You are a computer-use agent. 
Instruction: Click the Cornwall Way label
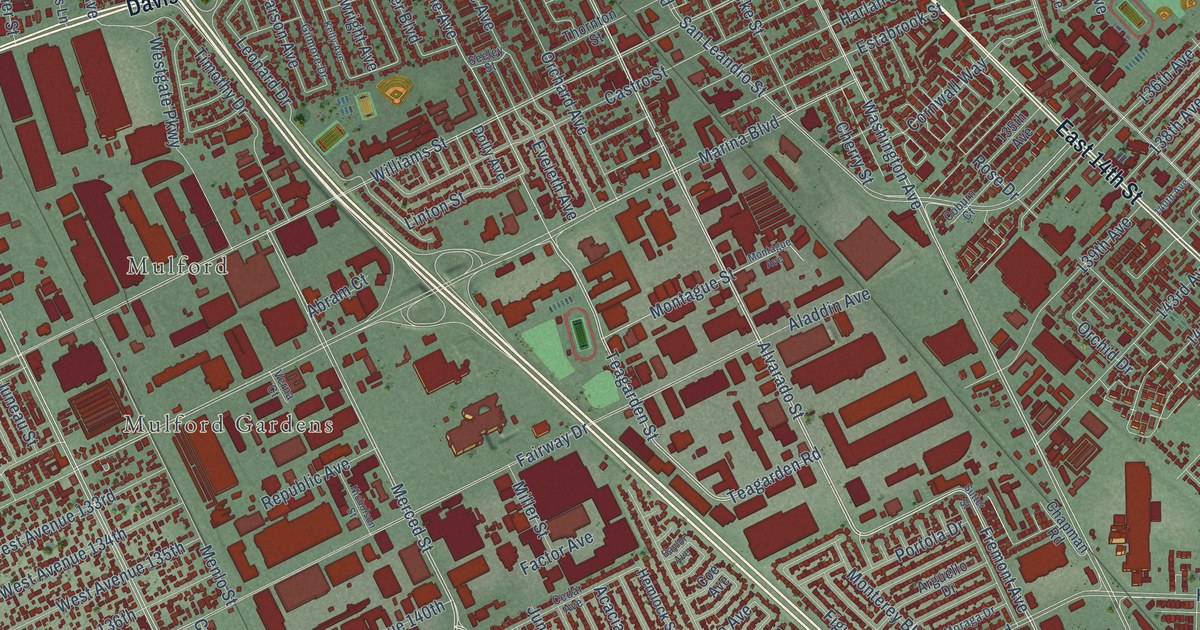point(948,95)
